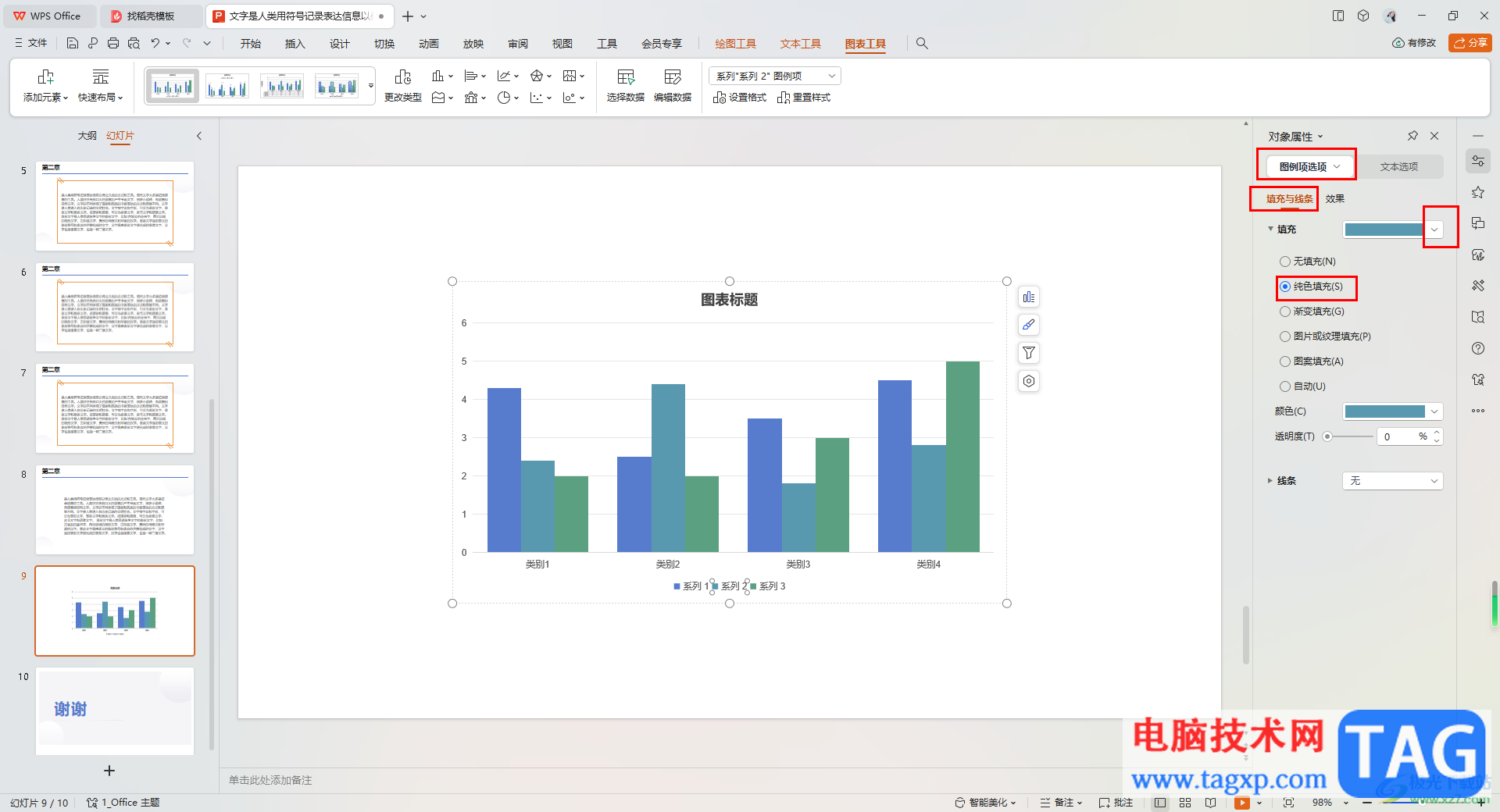This screenshot has height=812, width=1500.
Task: Open the fill preset color dropdown arrow
Action: (x=1434, y=230)
